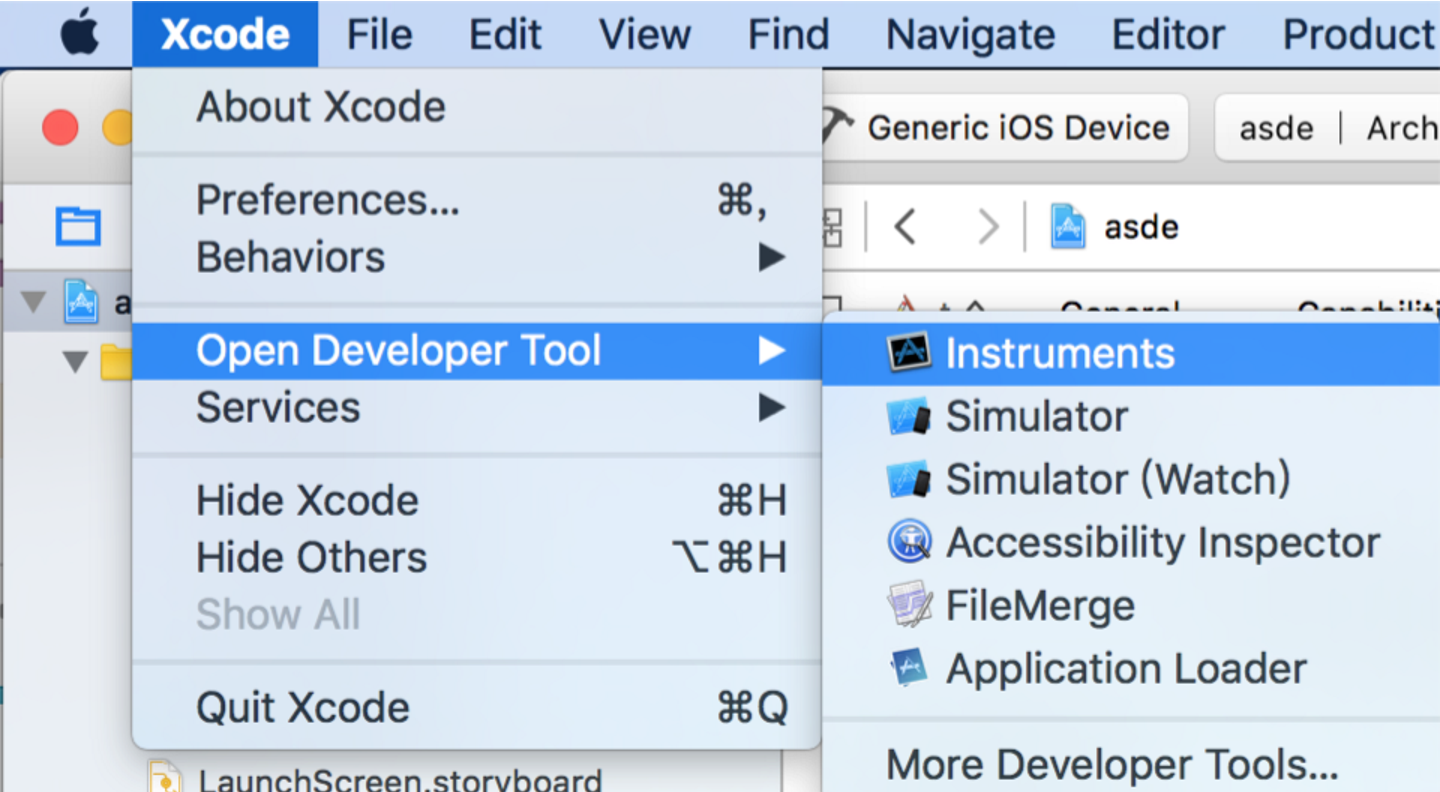
Task: Open the File menu
Action: pos(379,34)
